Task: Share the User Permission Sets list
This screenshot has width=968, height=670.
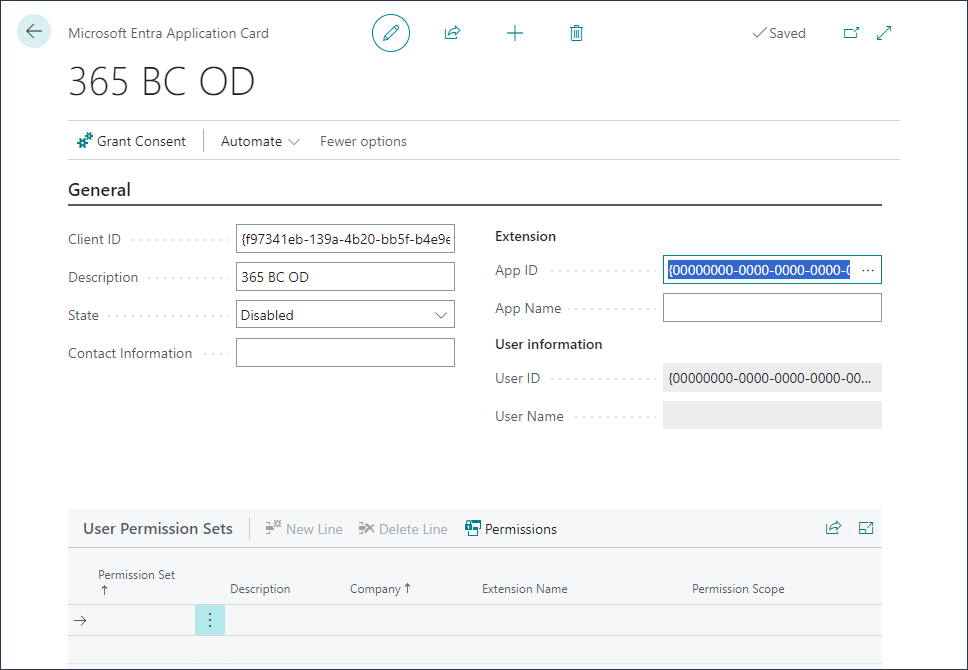Action: click(833, 528)
